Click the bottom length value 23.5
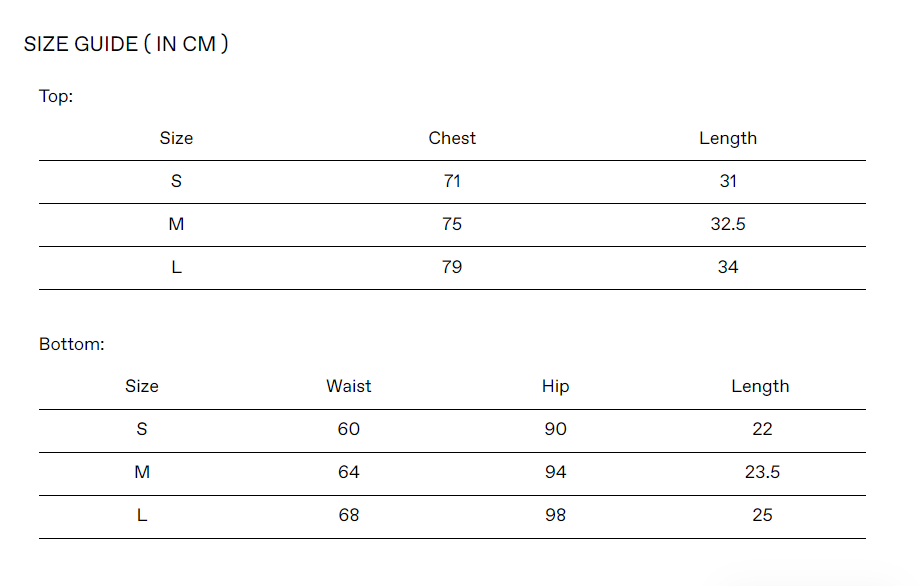Image resolution: width=921 pixels, height=586 pixels. click(762, 472)
